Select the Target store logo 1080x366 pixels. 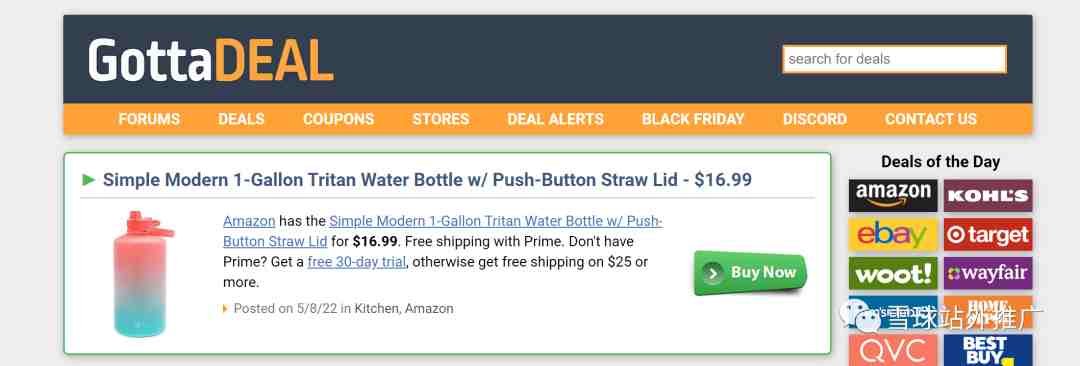[988, 234]
